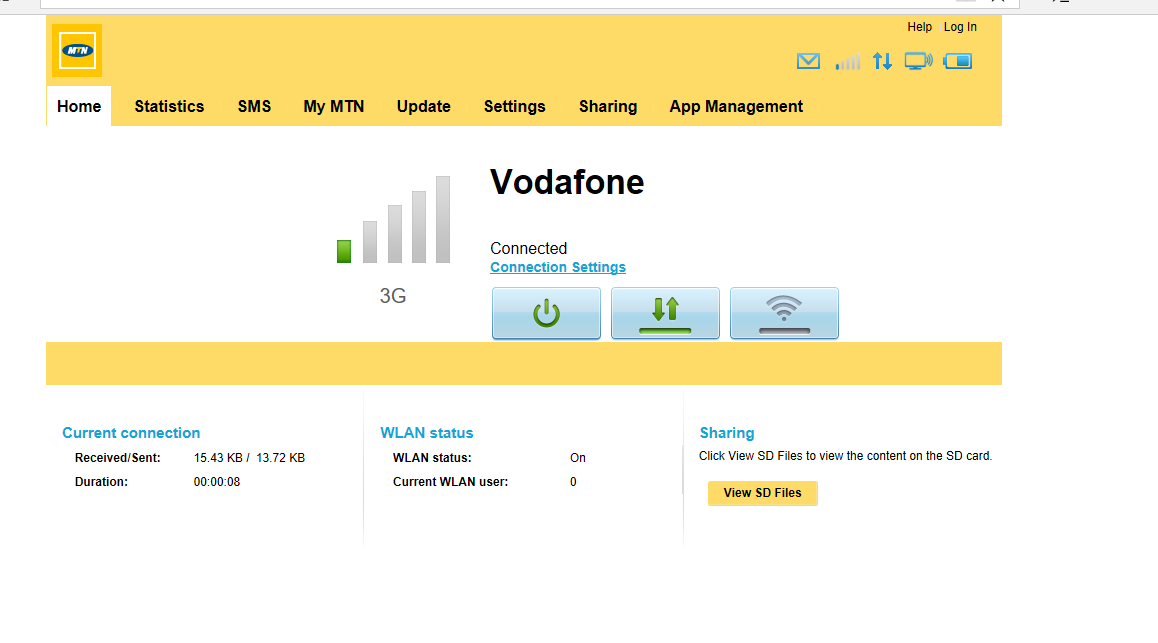Click the View SD Files button

762,493
